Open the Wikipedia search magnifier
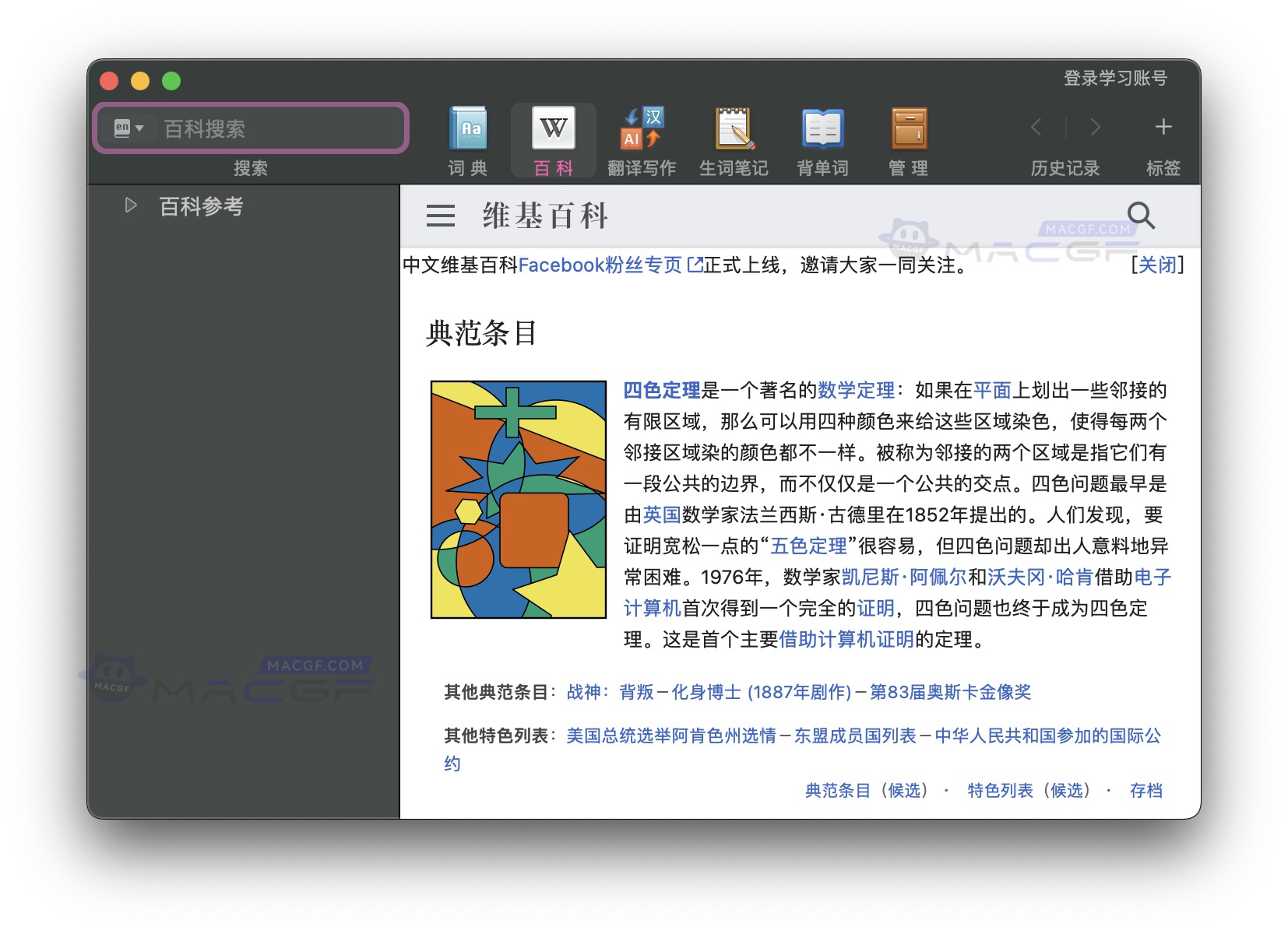The width and height of the screenshot is (1288, 934). (1141, 216)
